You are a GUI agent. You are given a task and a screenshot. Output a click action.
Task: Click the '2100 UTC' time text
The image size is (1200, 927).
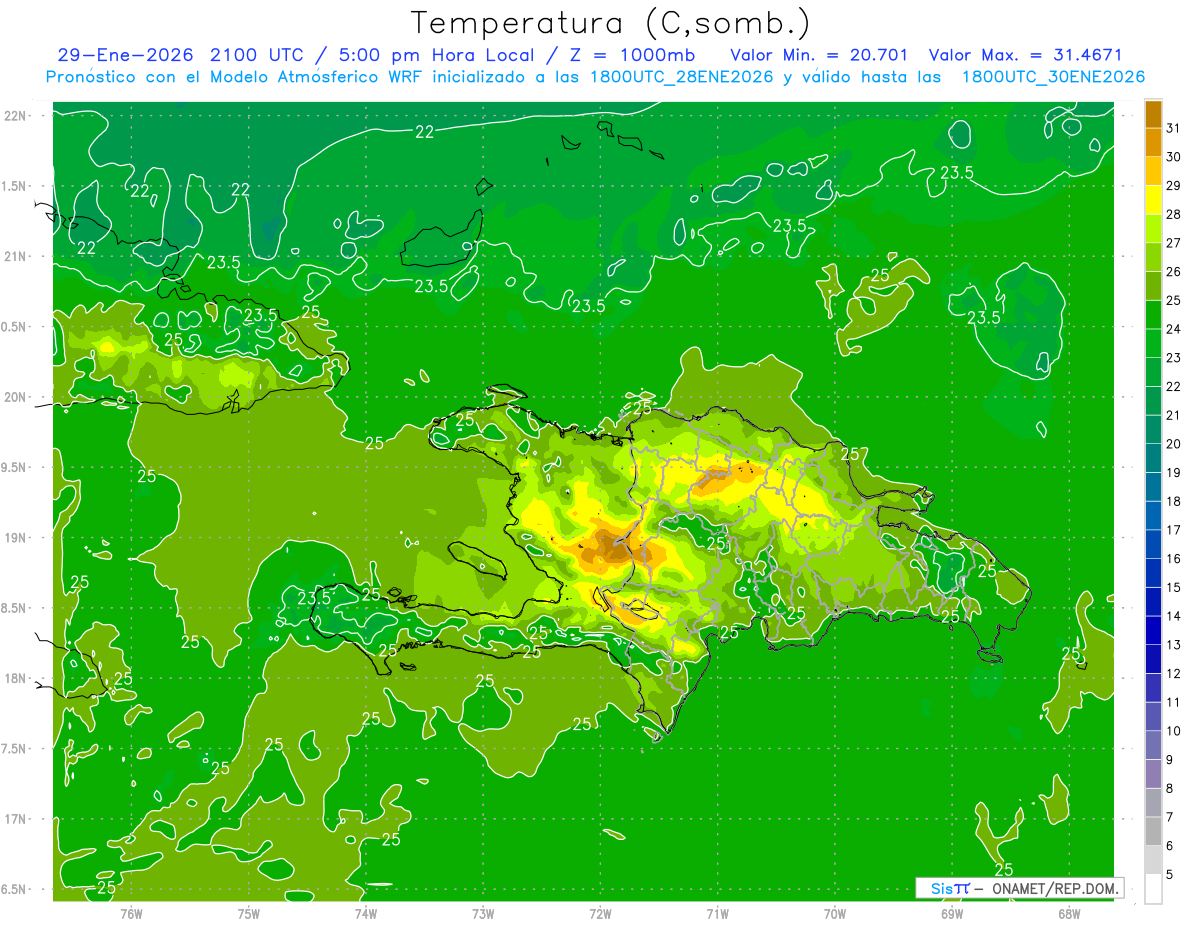(x=258, y=55)
